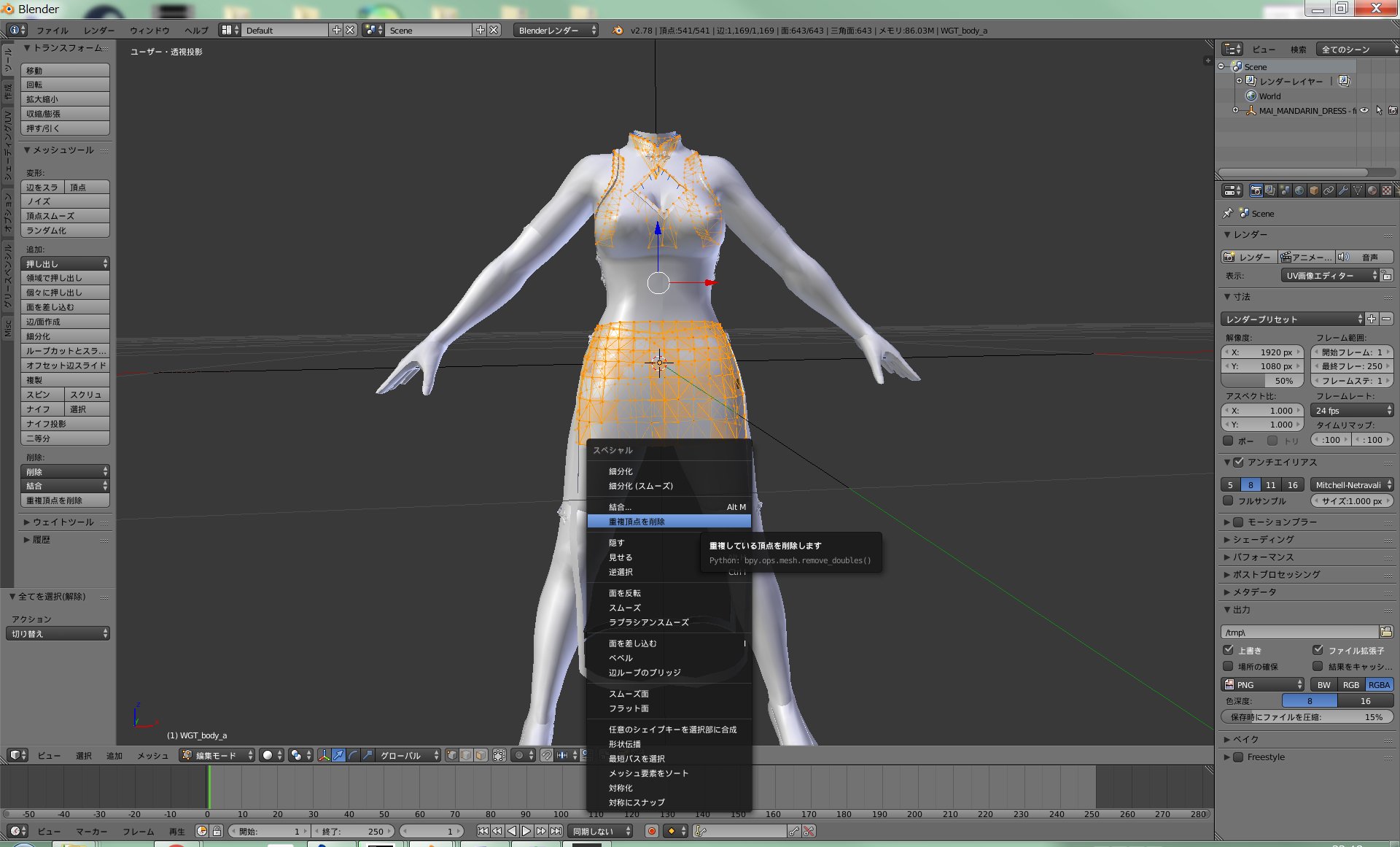
Task: Click the red auto-keyframe record button
Action: 652,831
